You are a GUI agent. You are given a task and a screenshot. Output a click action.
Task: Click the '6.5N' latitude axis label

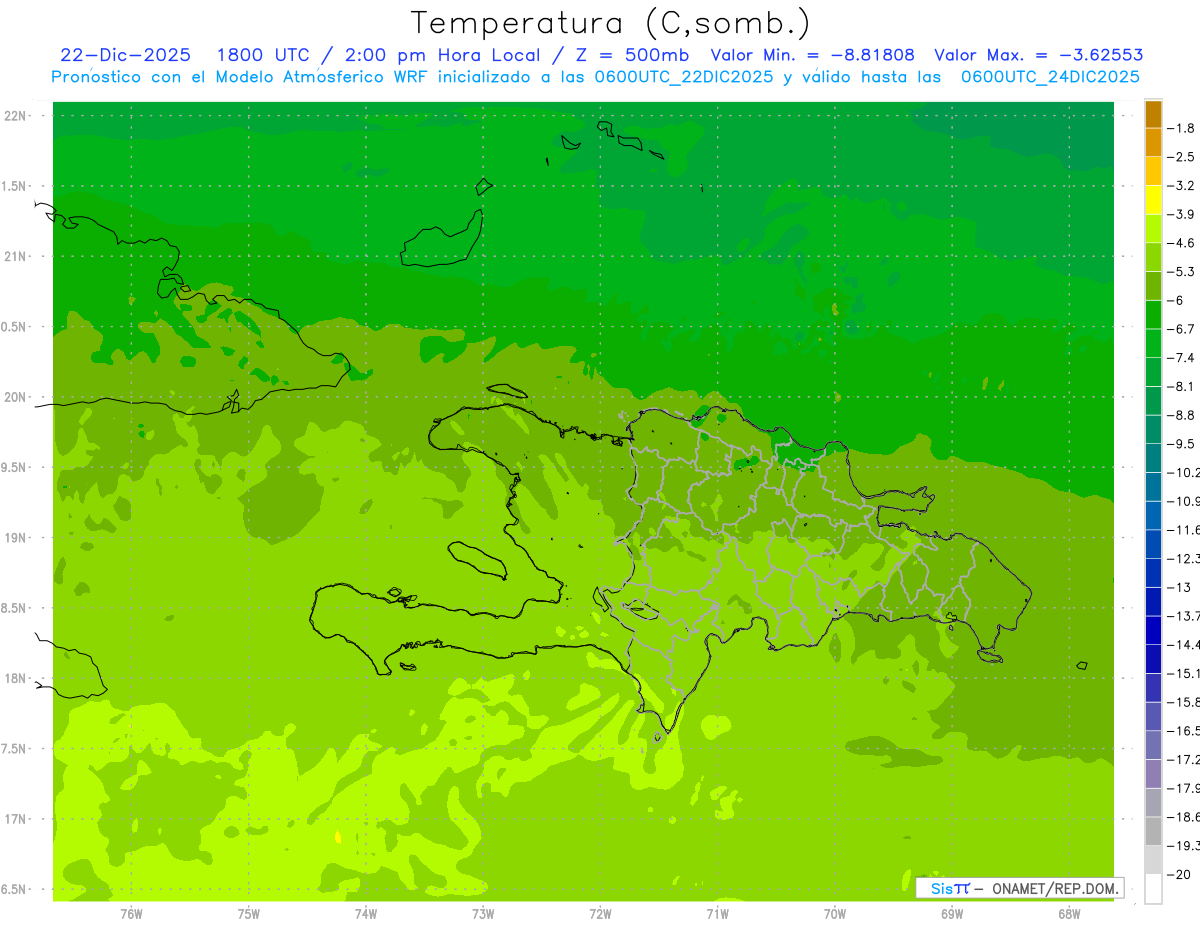15,889
